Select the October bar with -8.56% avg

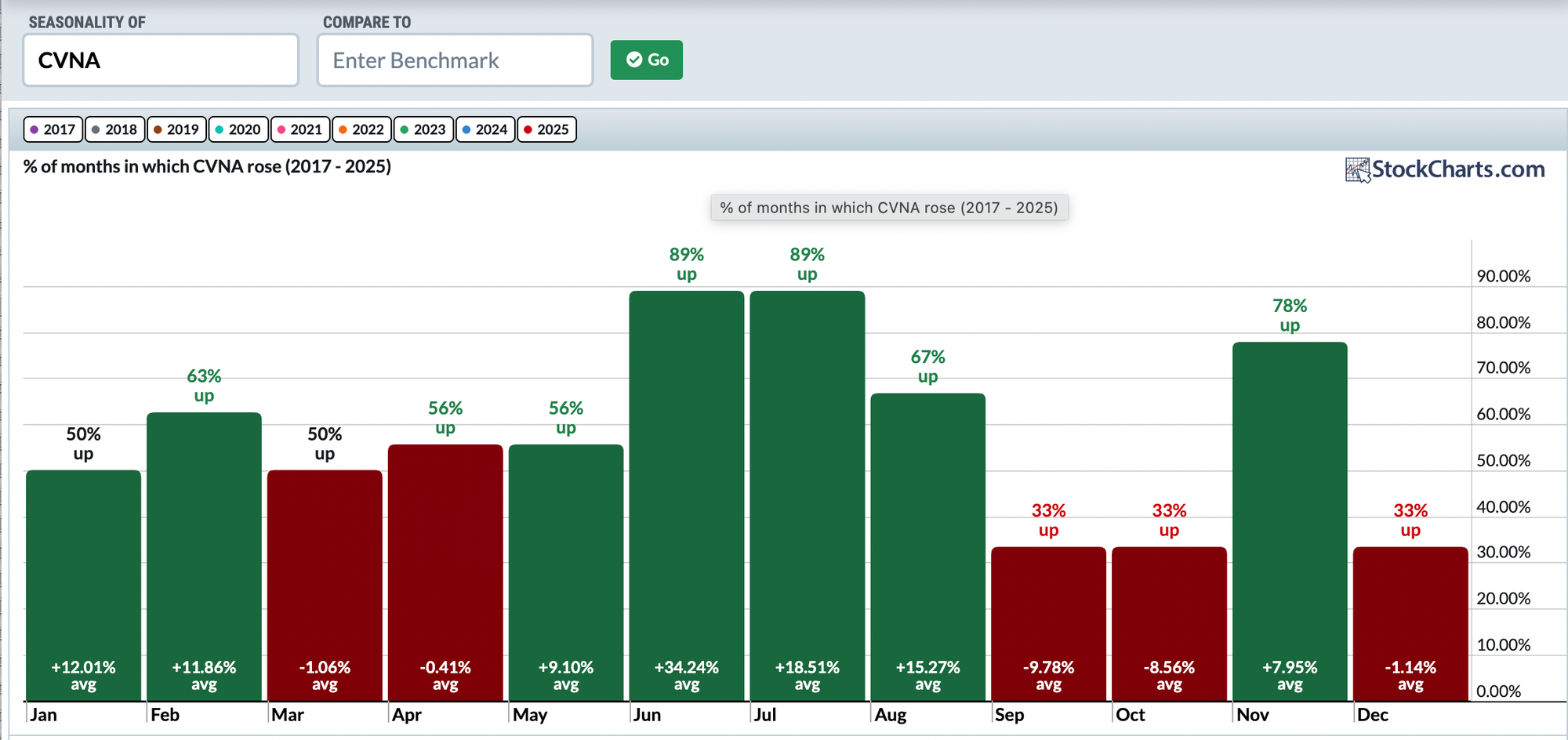tap(1170, 623)
